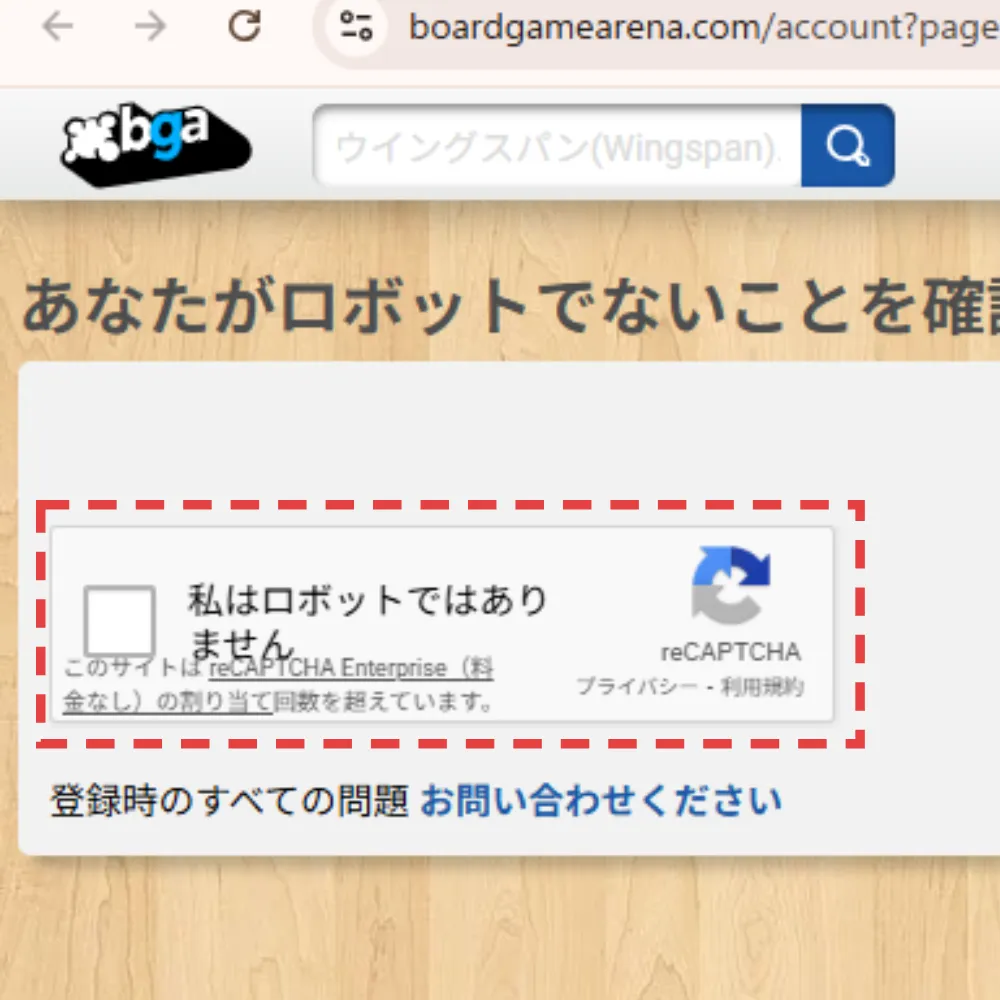Select the blue search magnifier icon
The height and width of the screenshot is (1000, 1000).
click(847, 145)
